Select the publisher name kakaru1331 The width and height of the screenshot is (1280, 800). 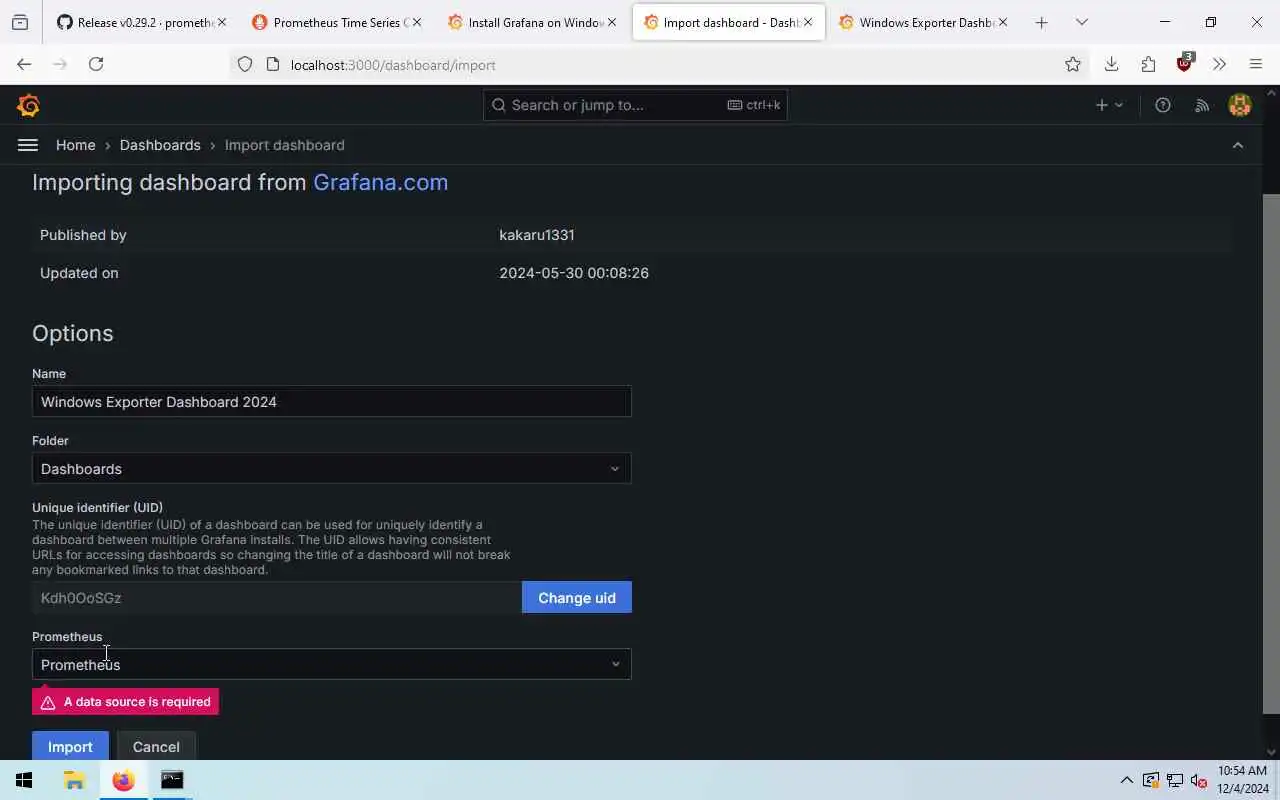click(x=537, y=235)
